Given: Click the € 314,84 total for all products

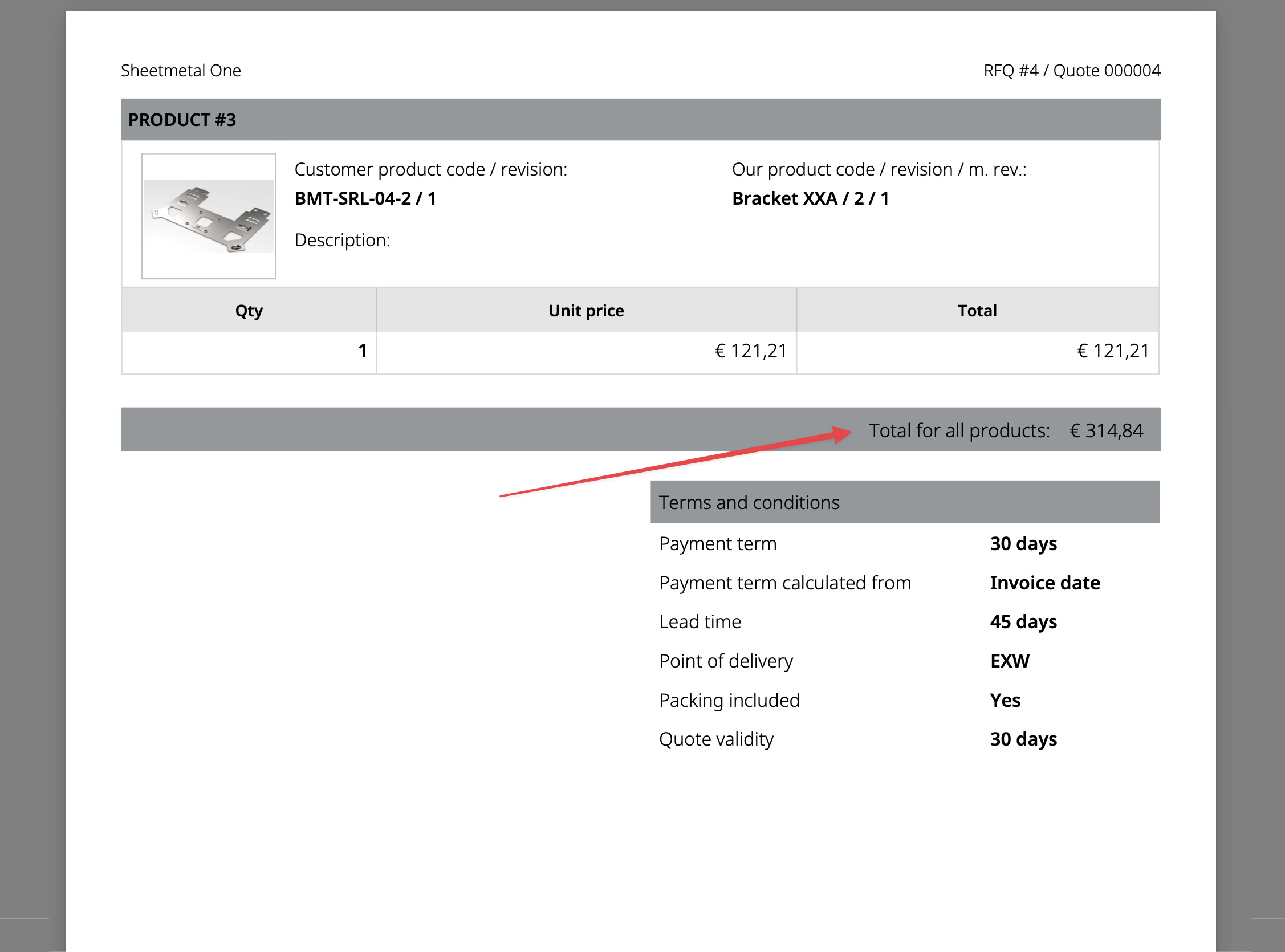Looking at the screenshot, I should coord(1106,430).
